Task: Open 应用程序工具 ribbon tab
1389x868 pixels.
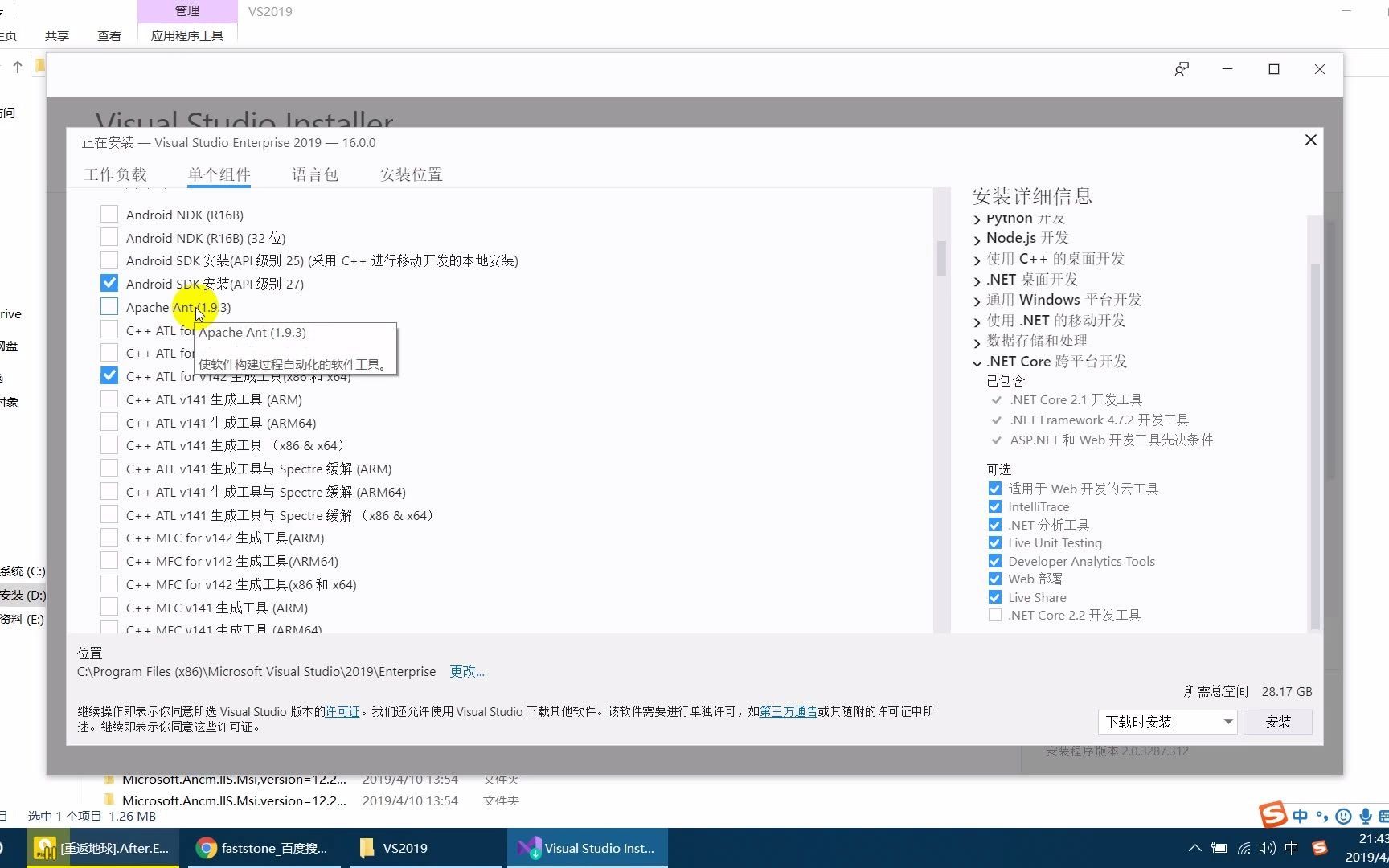Action: click(x=187, y=35)
